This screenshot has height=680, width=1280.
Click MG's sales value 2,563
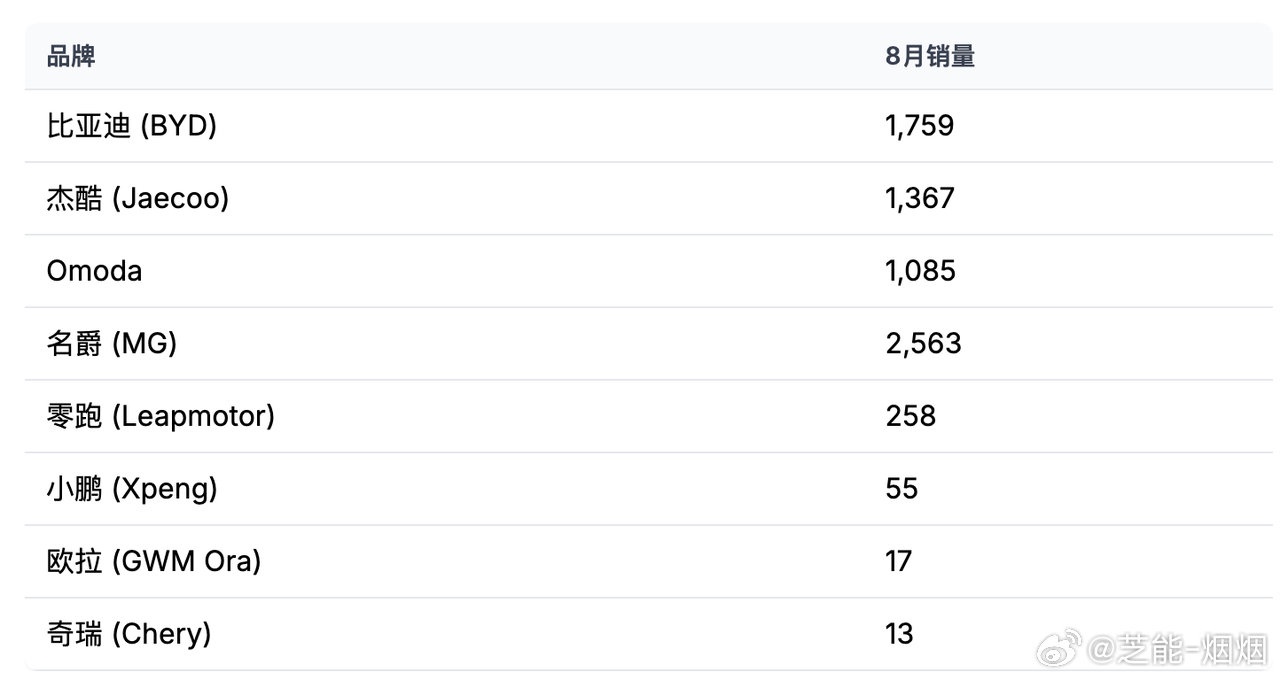923,344
